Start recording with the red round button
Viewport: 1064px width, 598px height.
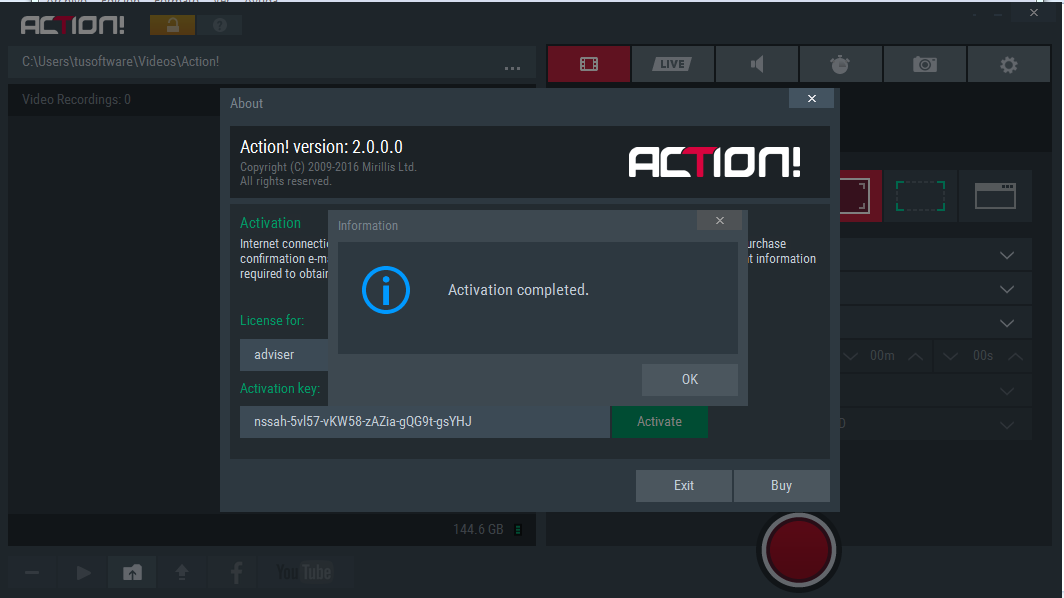click(799, 550)
